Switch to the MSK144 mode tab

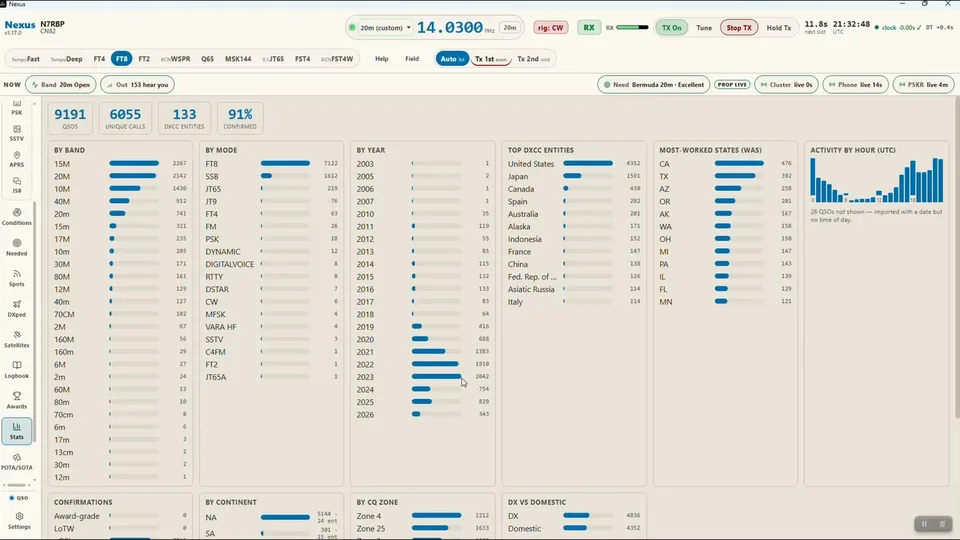point(238,59)
